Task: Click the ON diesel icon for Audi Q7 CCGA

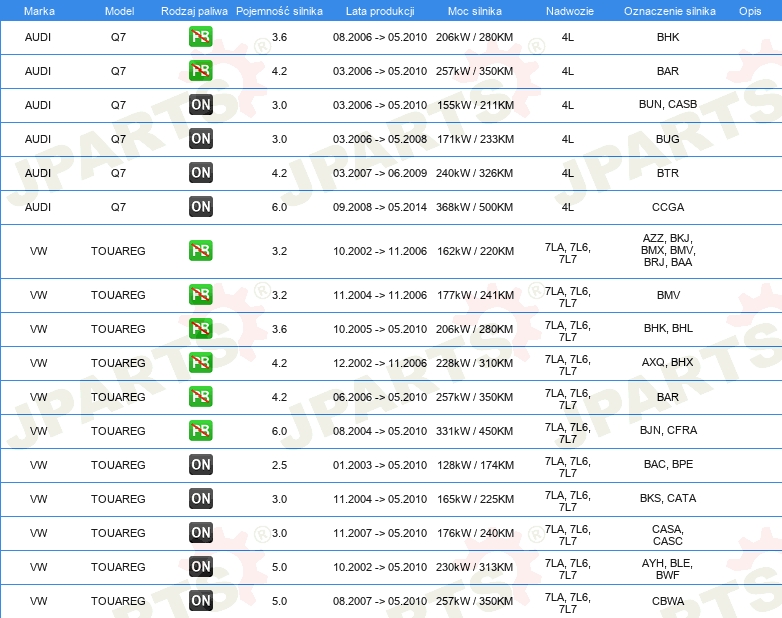Action: click(200, 206)
